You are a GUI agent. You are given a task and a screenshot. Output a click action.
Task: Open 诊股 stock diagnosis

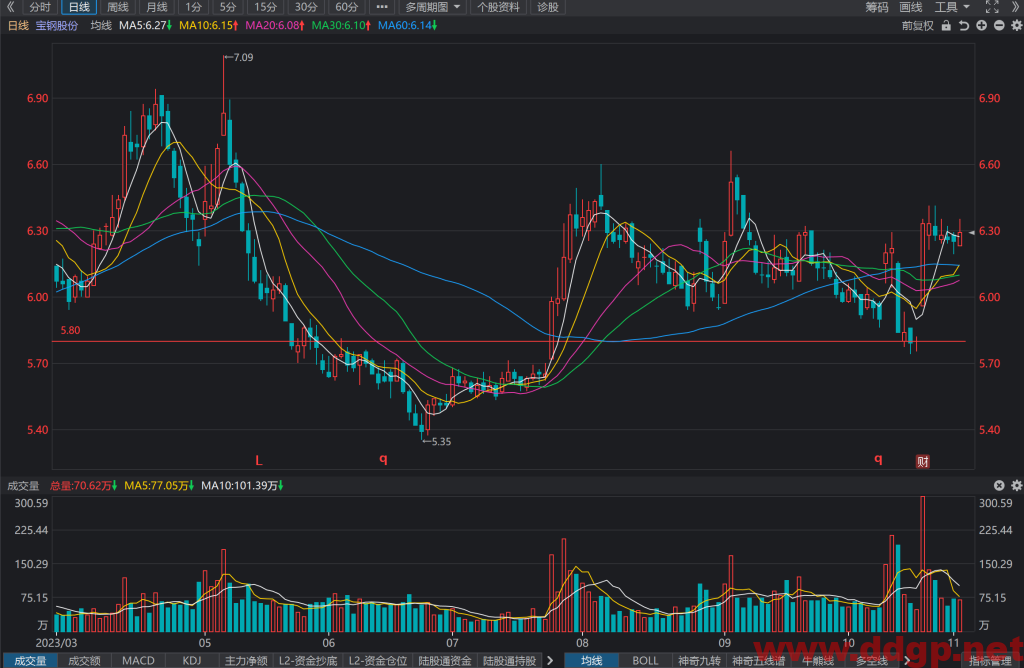[x=547, y=7]
